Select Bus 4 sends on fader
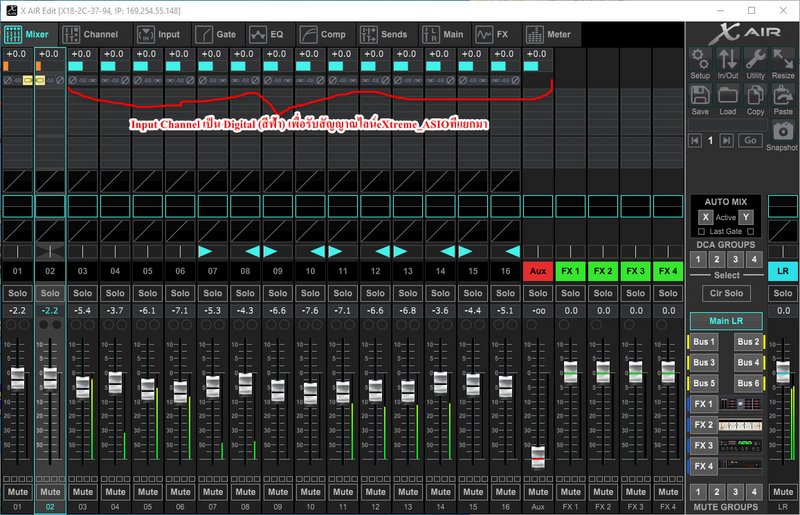Viewport: 800px width, 515px height. pyautogui.click(x=748, y=362)
